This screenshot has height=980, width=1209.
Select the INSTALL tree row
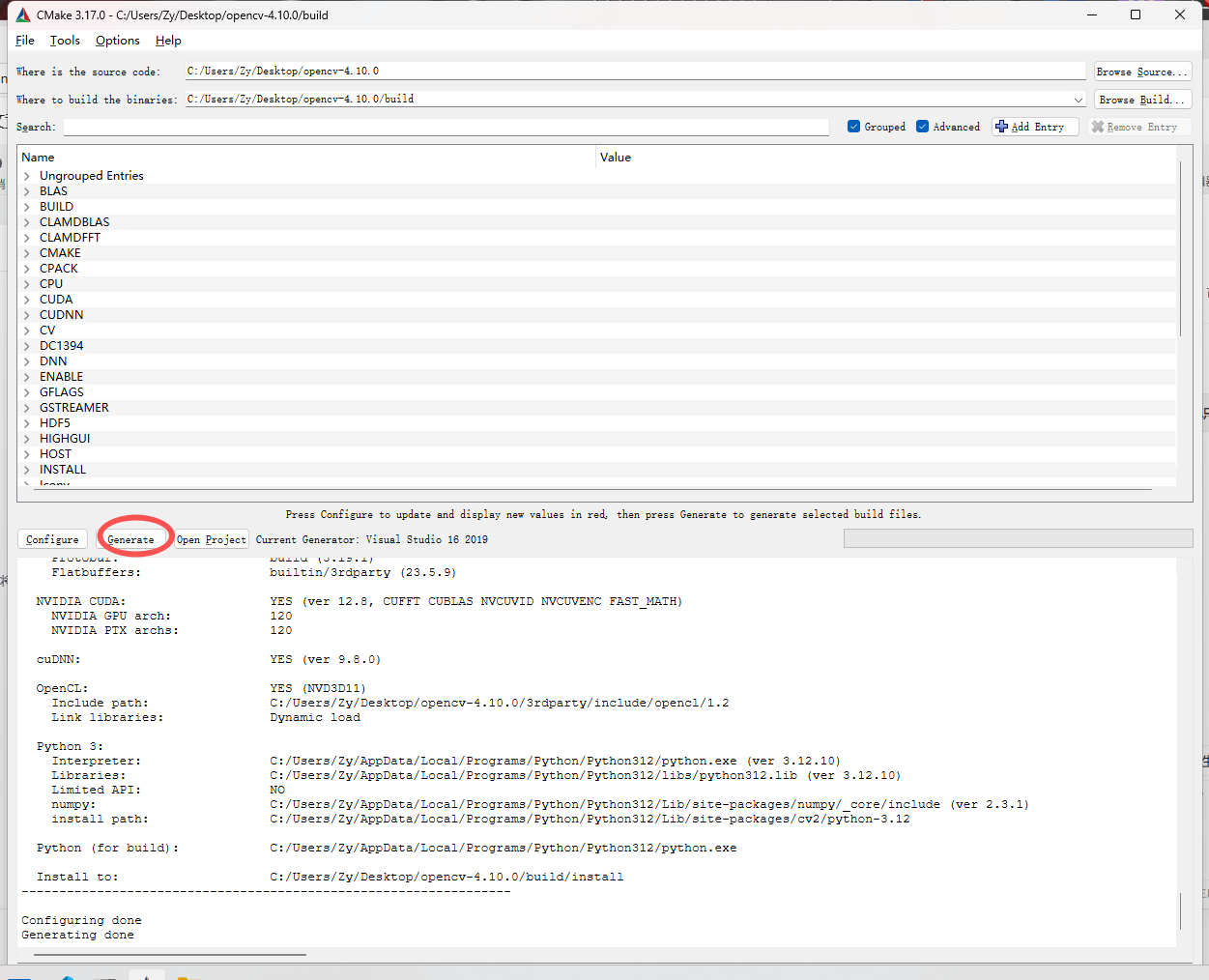click(597, 470)
